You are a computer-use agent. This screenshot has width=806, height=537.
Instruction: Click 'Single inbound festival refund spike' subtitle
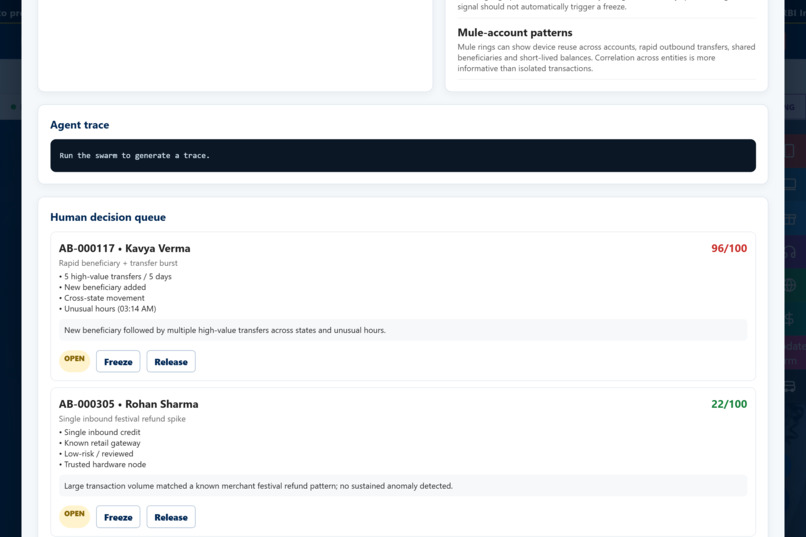[122, 419]
